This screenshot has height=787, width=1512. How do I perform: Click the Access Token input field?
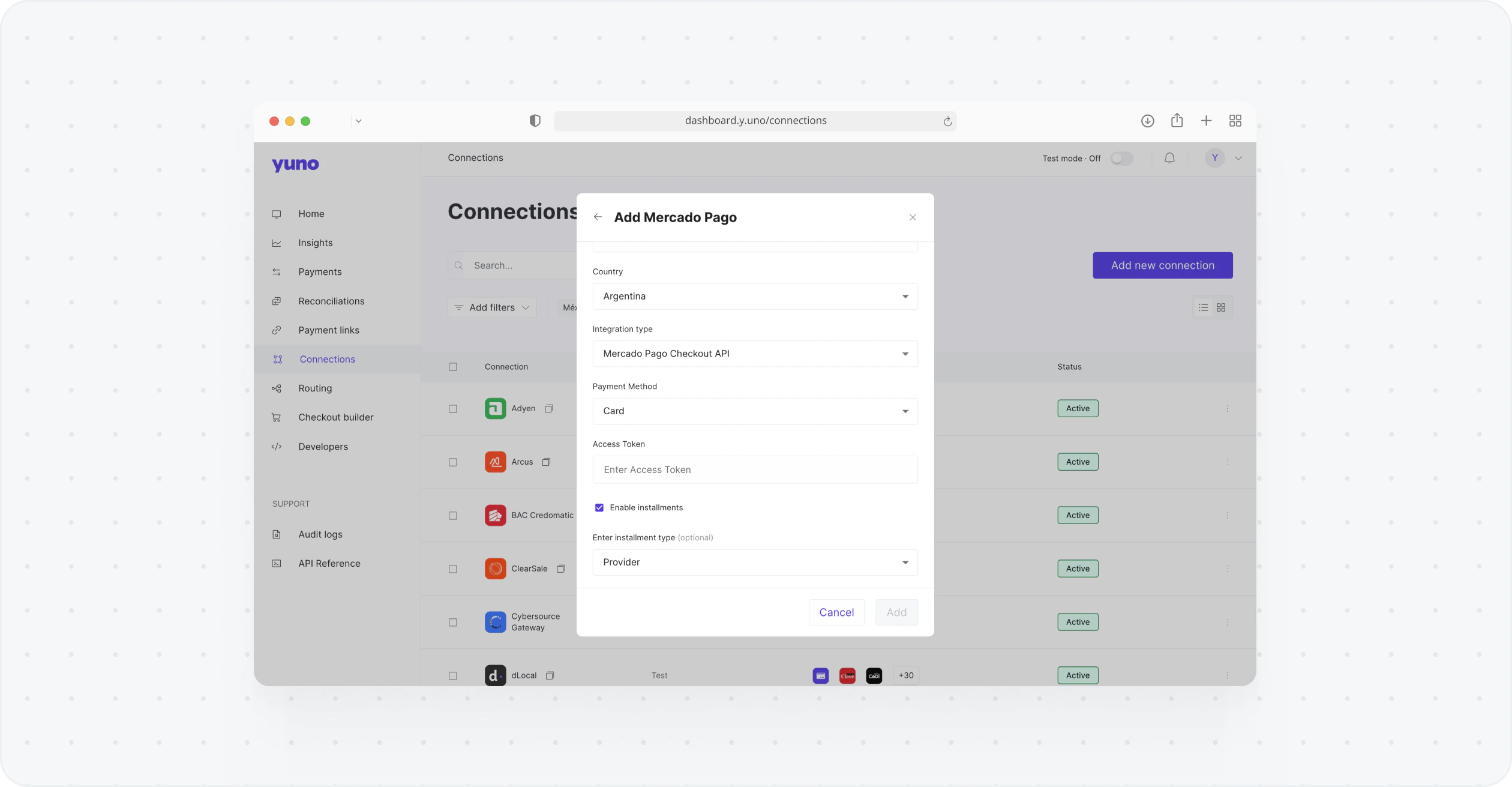tap(754, 469)
